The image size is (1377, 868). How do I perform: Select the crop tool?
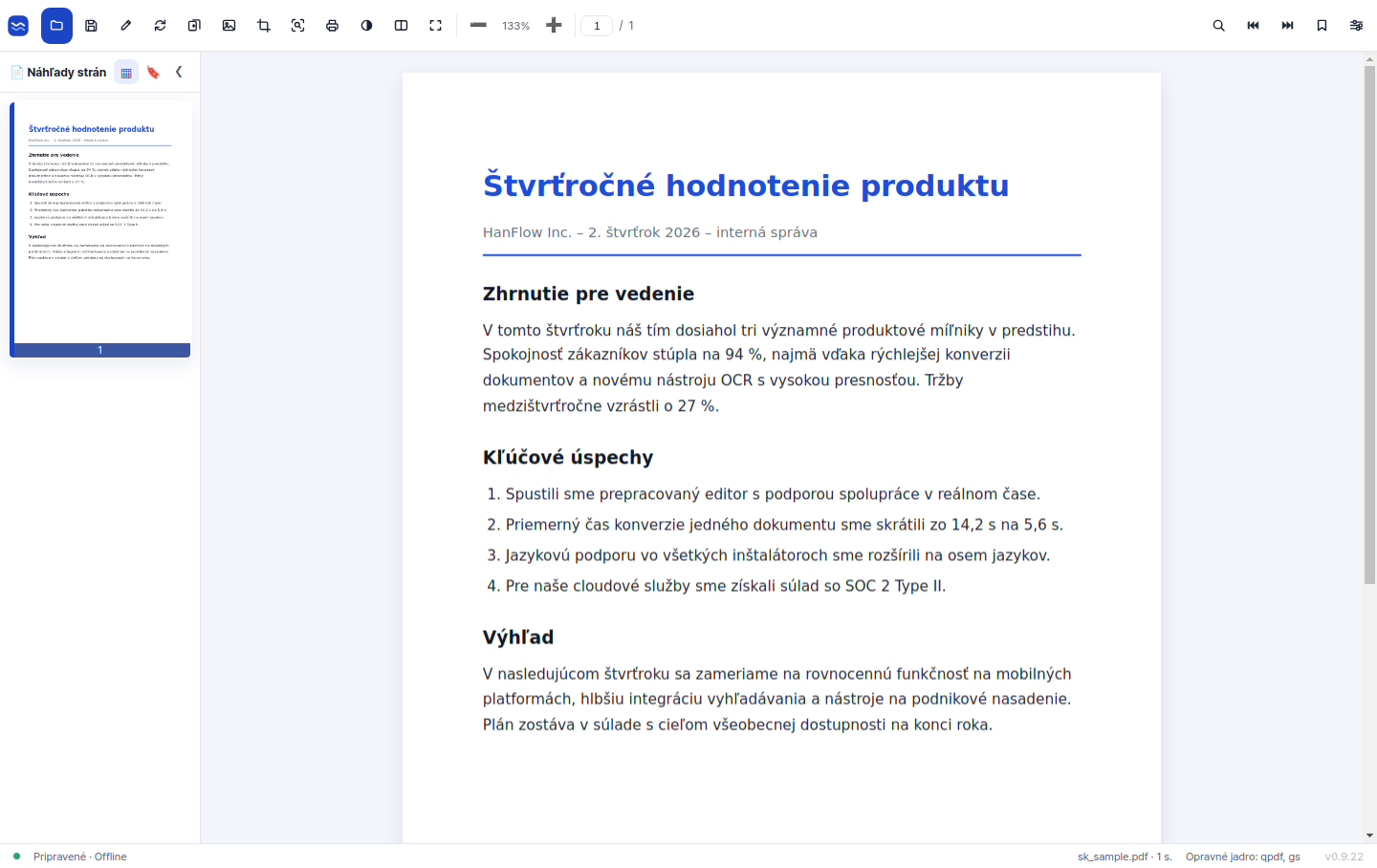263,26
